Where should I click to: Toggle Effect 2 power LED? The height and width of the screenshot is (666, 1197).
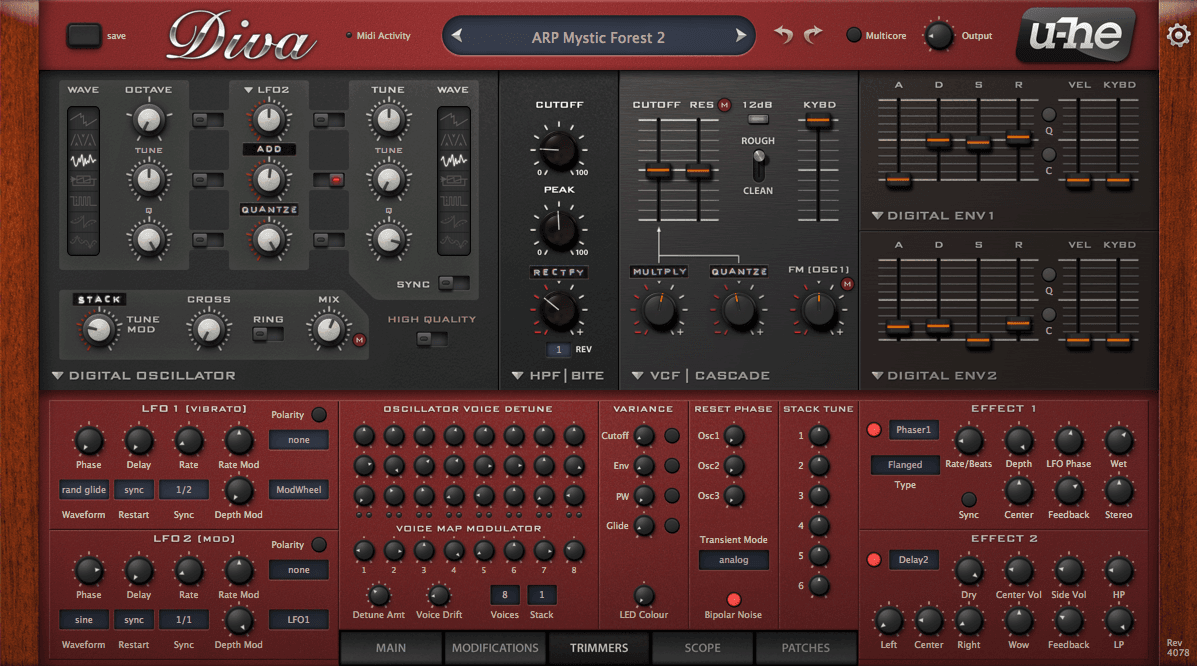pos(874,560)
